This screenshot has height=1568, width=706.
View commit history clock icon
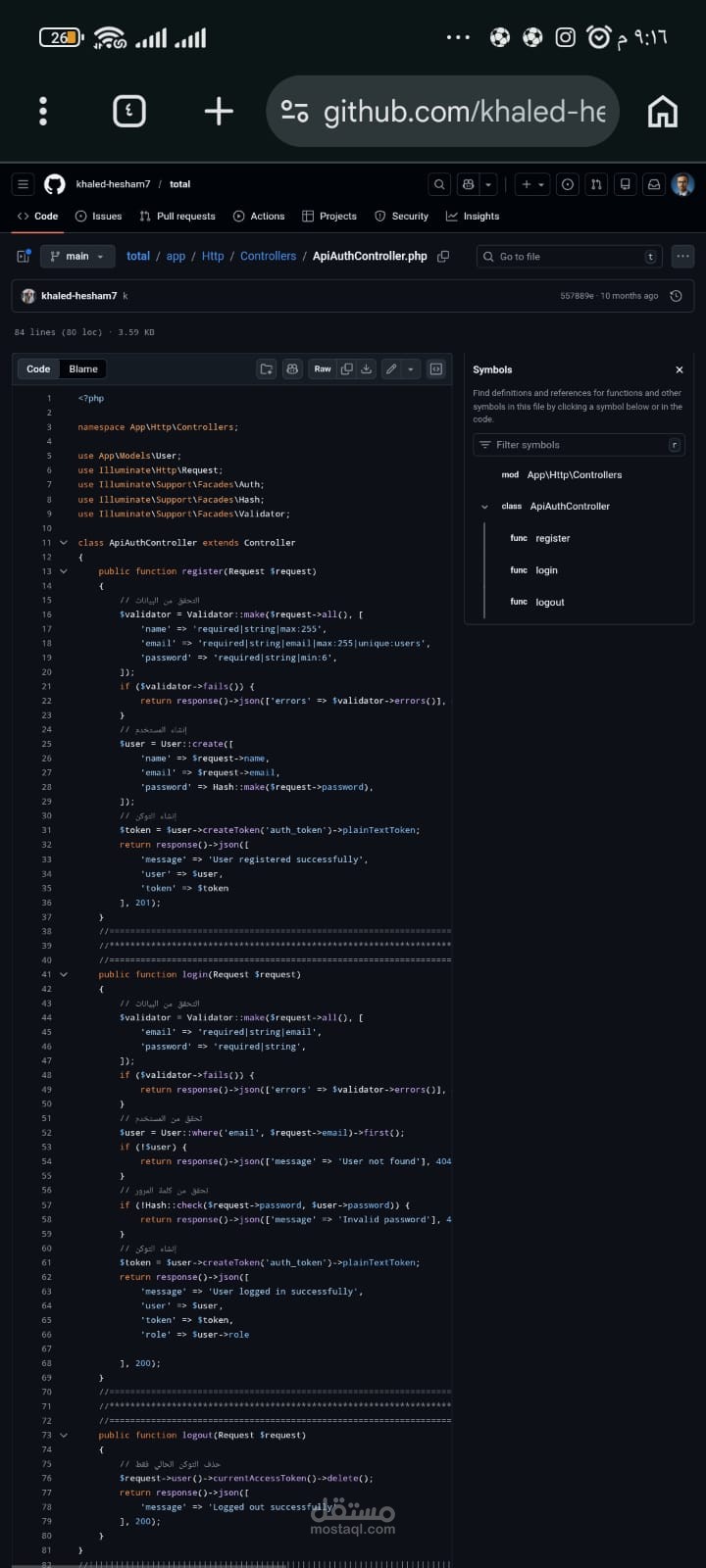coord(676,296)
